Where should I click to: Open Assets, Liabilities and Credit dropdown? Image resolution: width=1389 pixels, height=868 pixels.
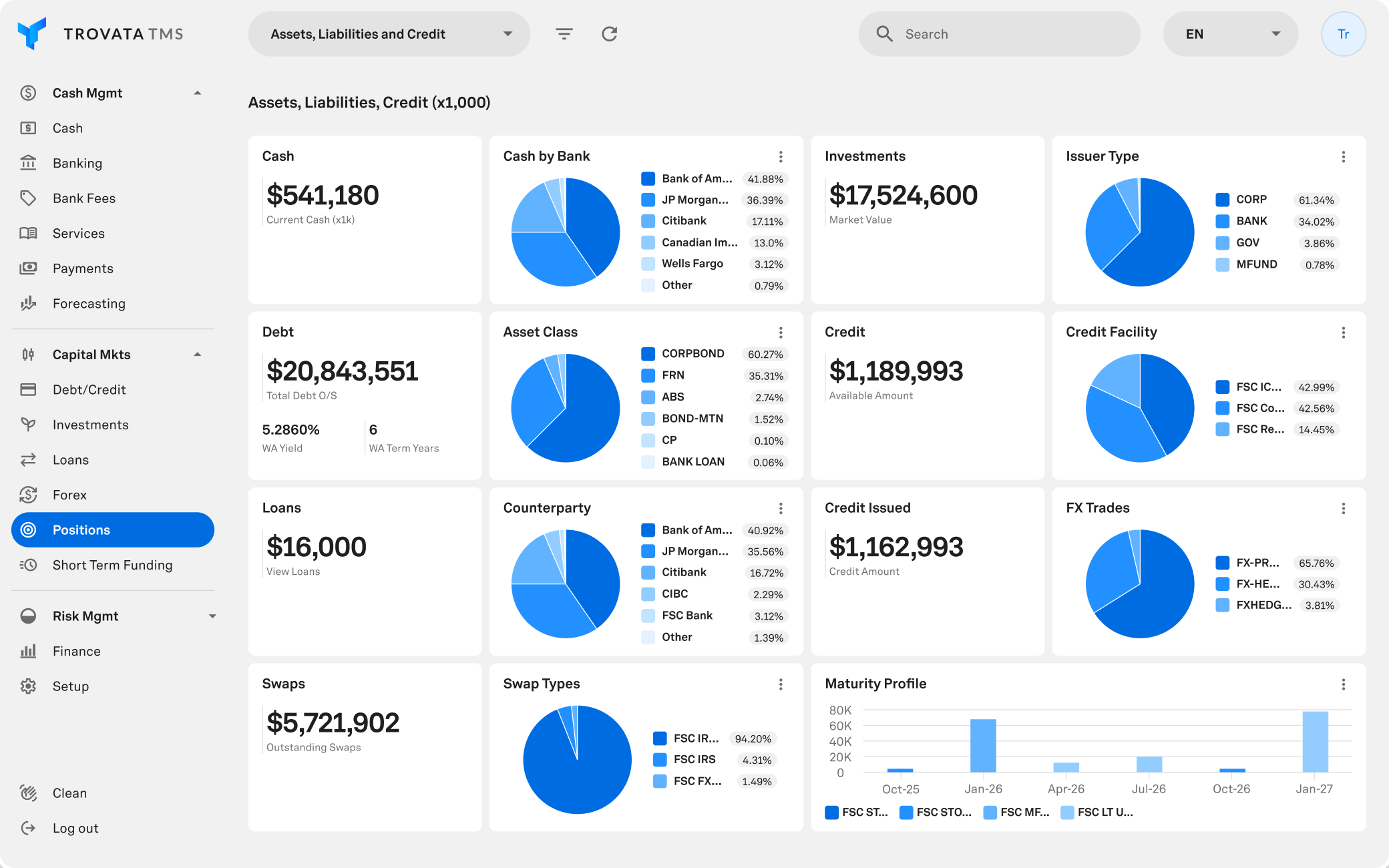click(x=389, y=34)
